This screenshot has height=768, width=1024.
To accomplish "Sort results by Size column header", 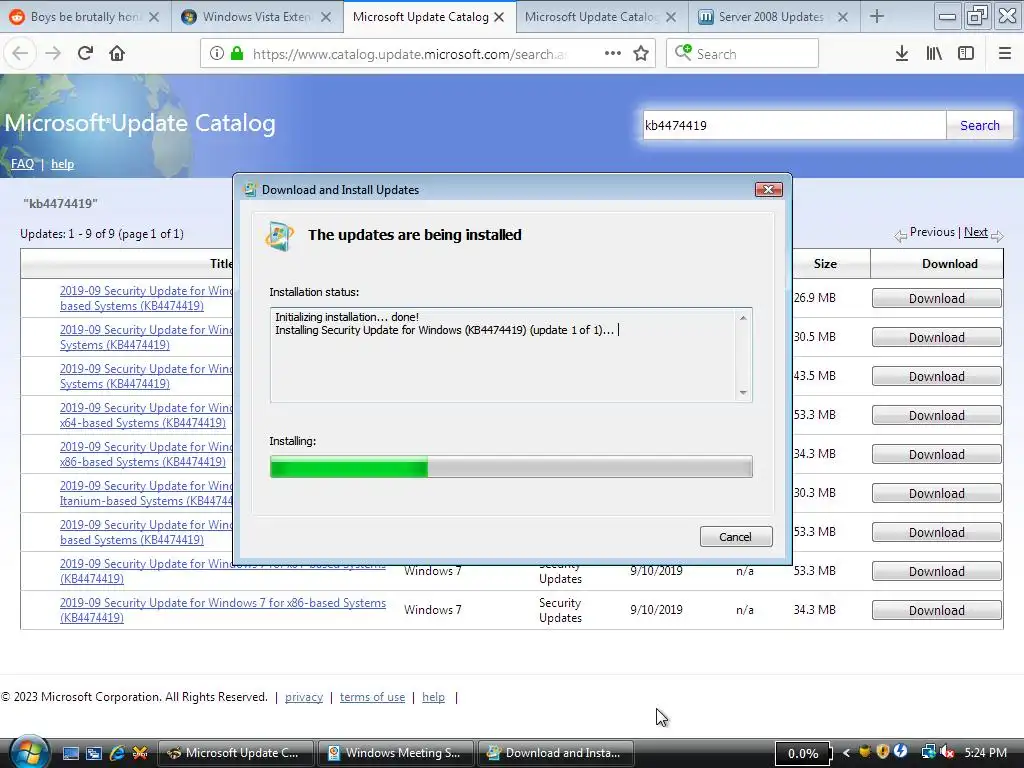I will click(x=825, y=264).
